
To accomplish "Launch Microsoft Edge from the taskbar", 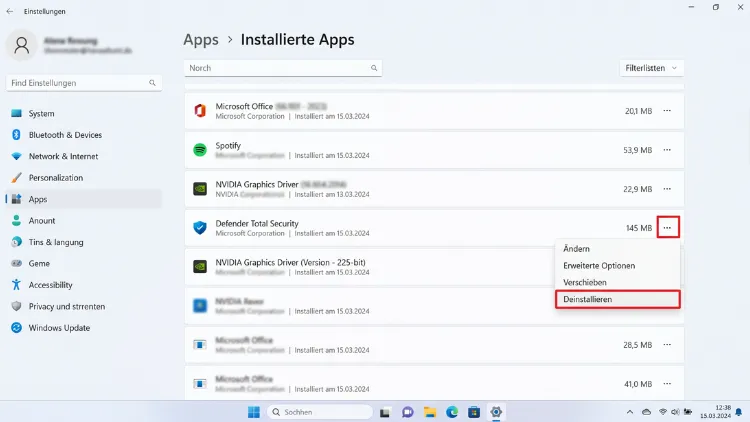I will (452, 412).
